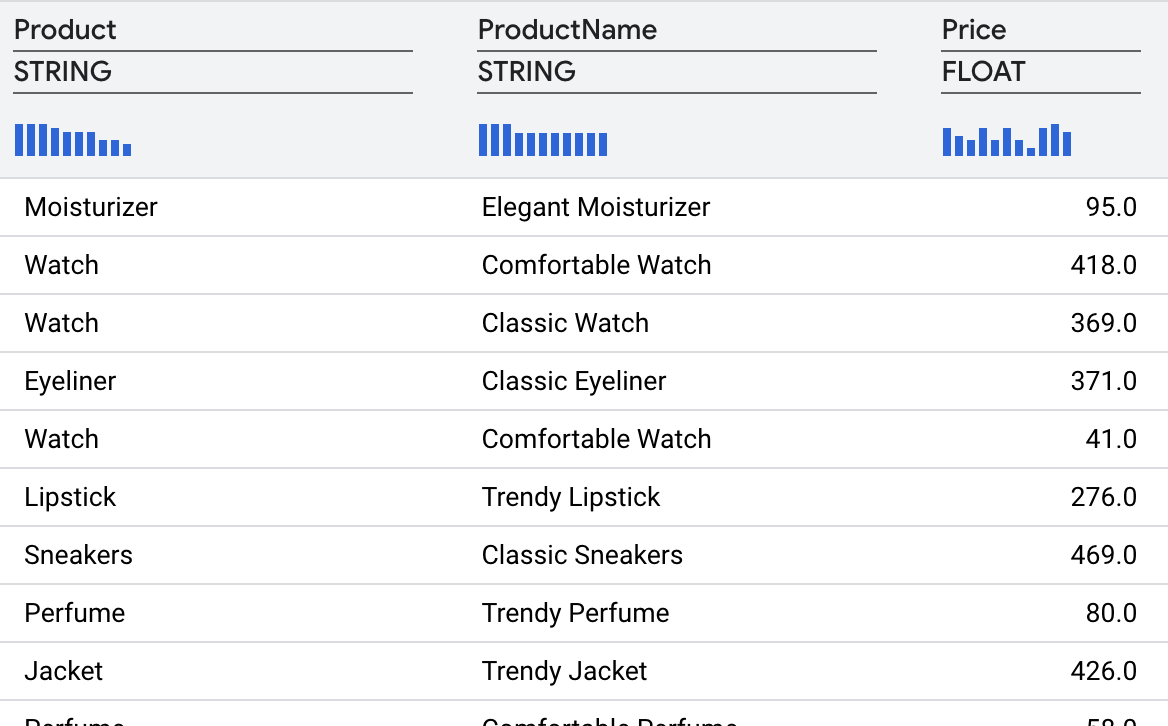Viewport: 1168px width, 726px height.
Task: Select the price value 418.0
Action: tap(1103, 265)
